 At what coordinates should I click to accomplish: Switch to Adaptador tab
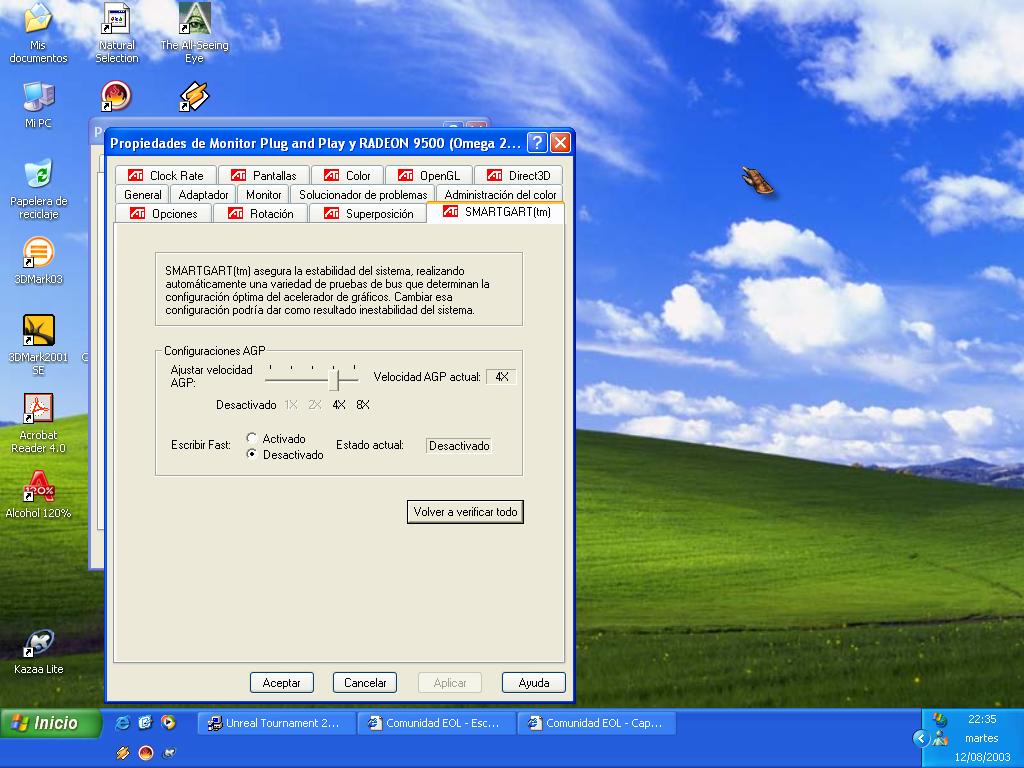203,195
